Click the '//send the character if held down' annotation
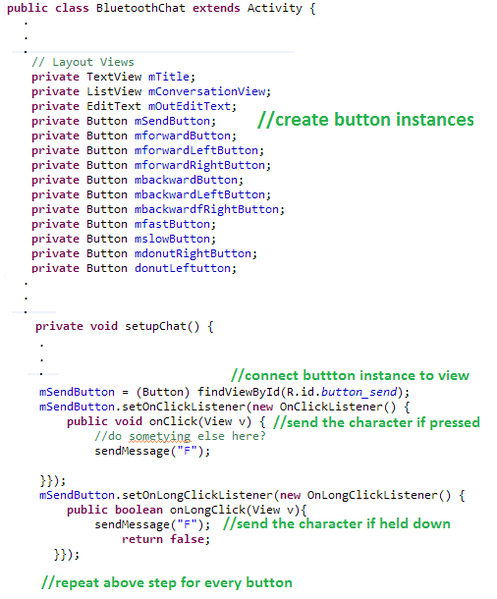This screenshot has width=497, height=599. (337, 524)
